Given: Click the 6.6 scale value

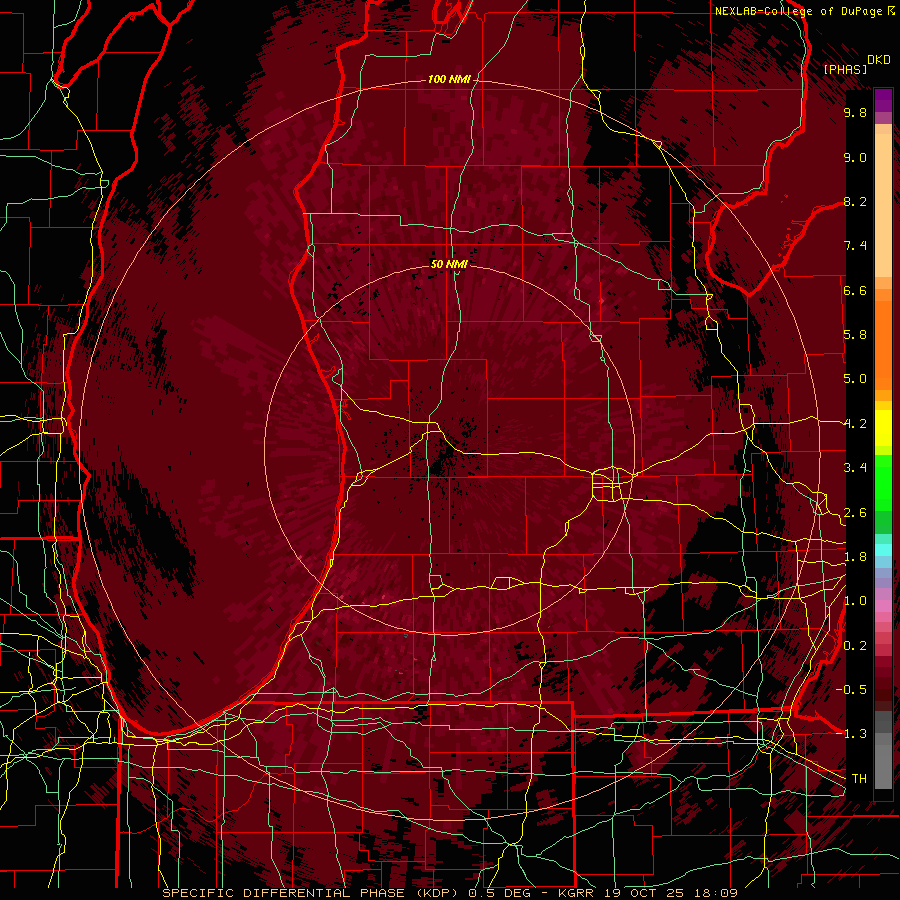Looking at the screenshot, I should click(x=855, y=290).
